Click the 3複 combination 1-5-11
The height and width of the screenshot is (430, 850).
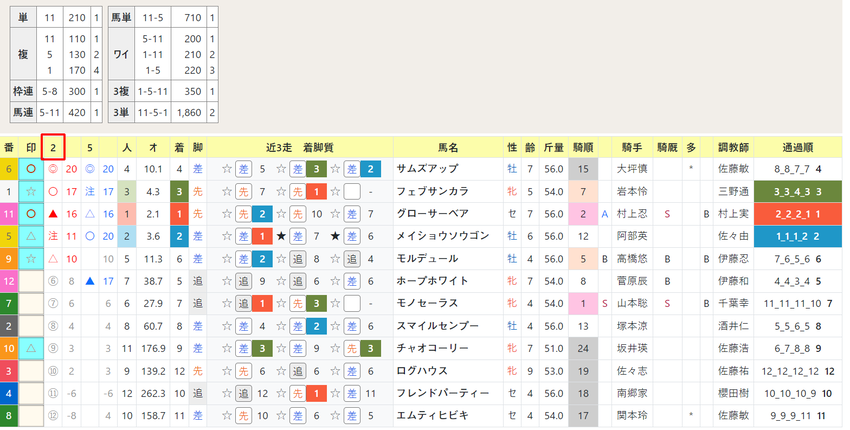[152, 92]
